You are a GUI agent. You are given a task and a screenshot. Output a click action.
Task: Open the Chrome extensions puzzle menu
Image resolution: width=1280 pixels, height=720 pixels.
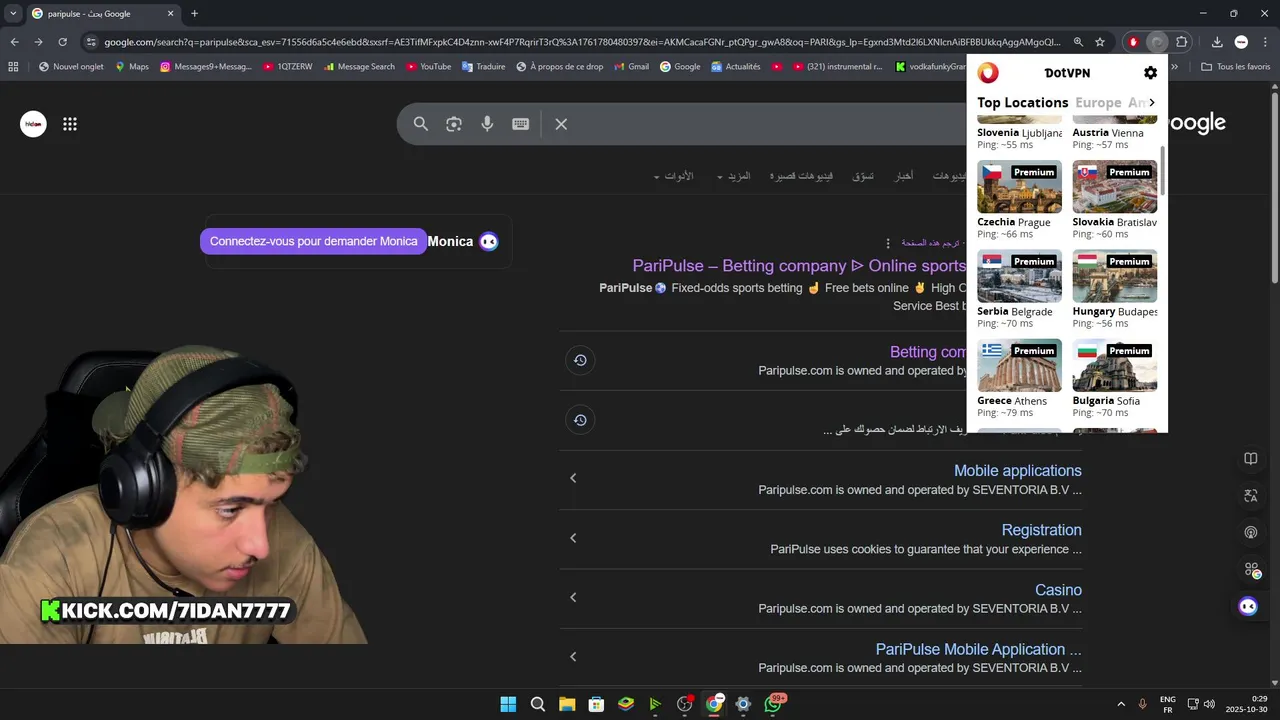pos(1181,42)
